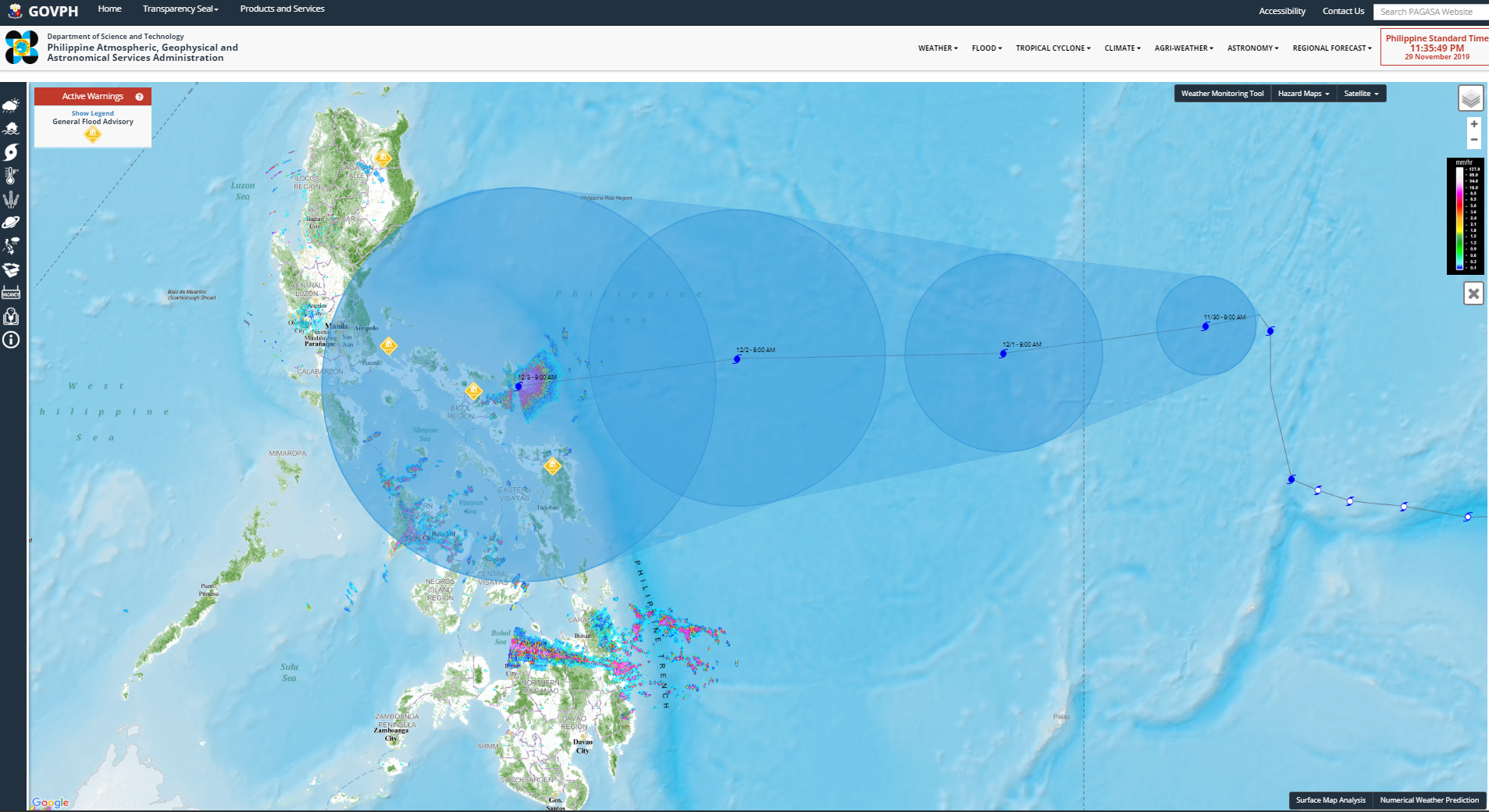
Task: Close the rainfall legend with X button
Action: click(x=1473, y=294)
